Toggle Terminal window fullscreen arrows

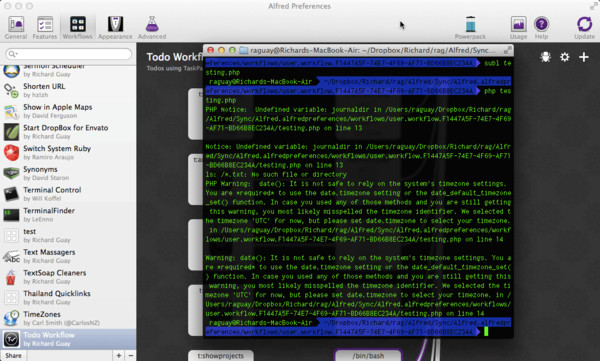tap(507, 50)
